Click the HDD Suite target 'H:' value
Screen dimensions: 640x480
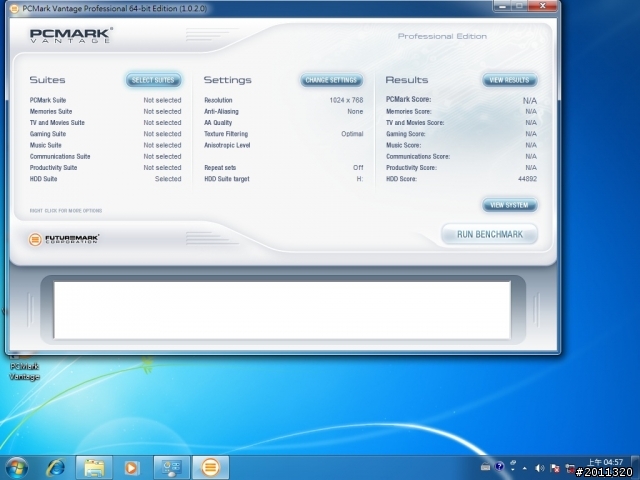[x=360, y=179]
